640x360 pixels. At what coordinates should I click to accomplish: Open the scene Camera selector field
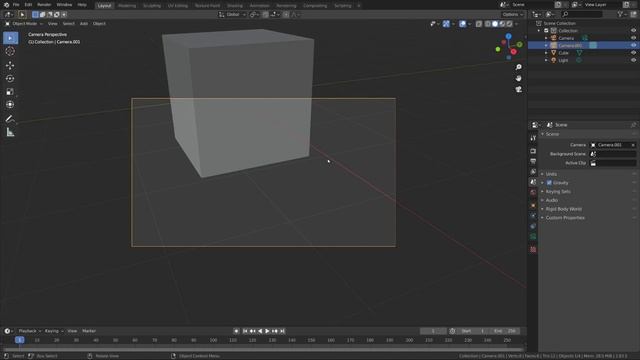click(613, 145)
